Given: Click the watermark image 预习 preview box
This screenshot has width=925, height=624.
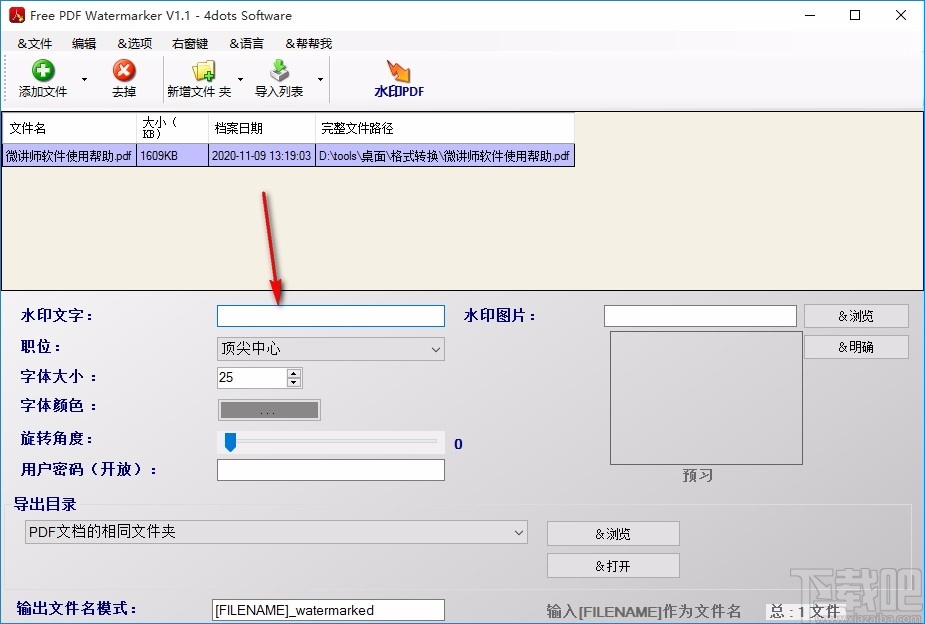Looking at the screenshot, I should click(706, 398).
